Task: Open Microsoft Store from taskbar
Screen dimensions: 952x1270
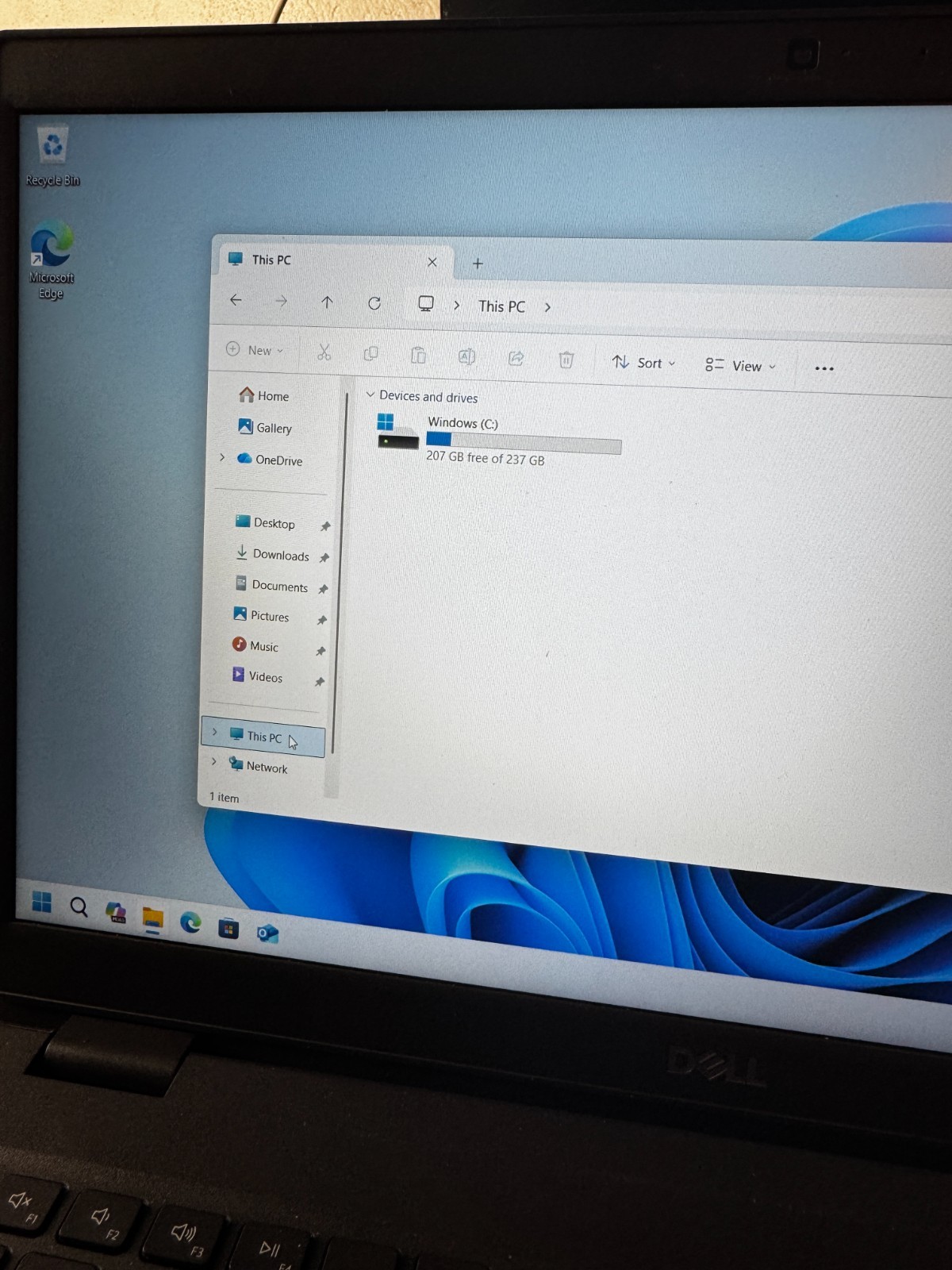Action: (228, 928)
